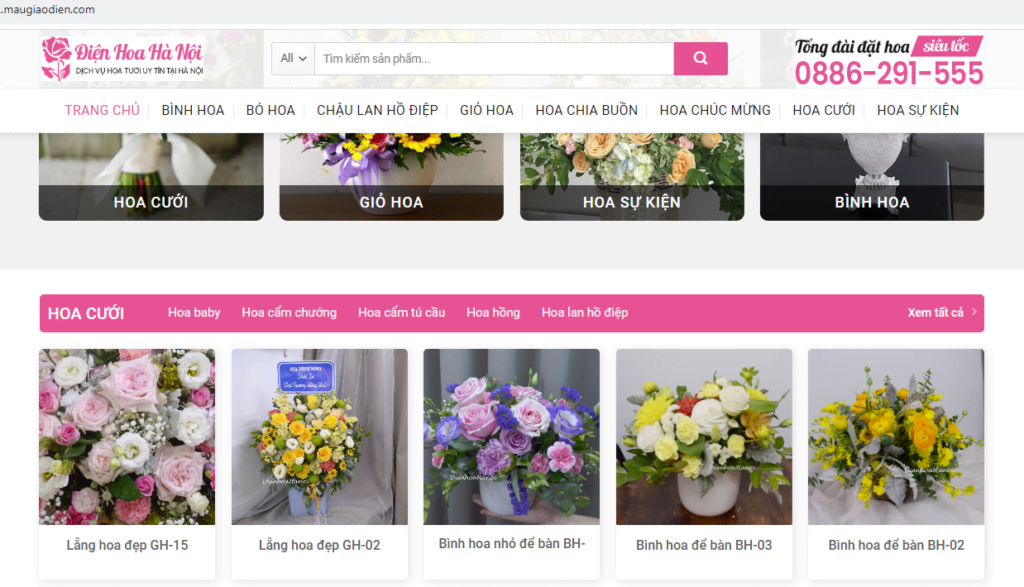Select TRANG CHỦ in the navigation bar

coord(101,110)
